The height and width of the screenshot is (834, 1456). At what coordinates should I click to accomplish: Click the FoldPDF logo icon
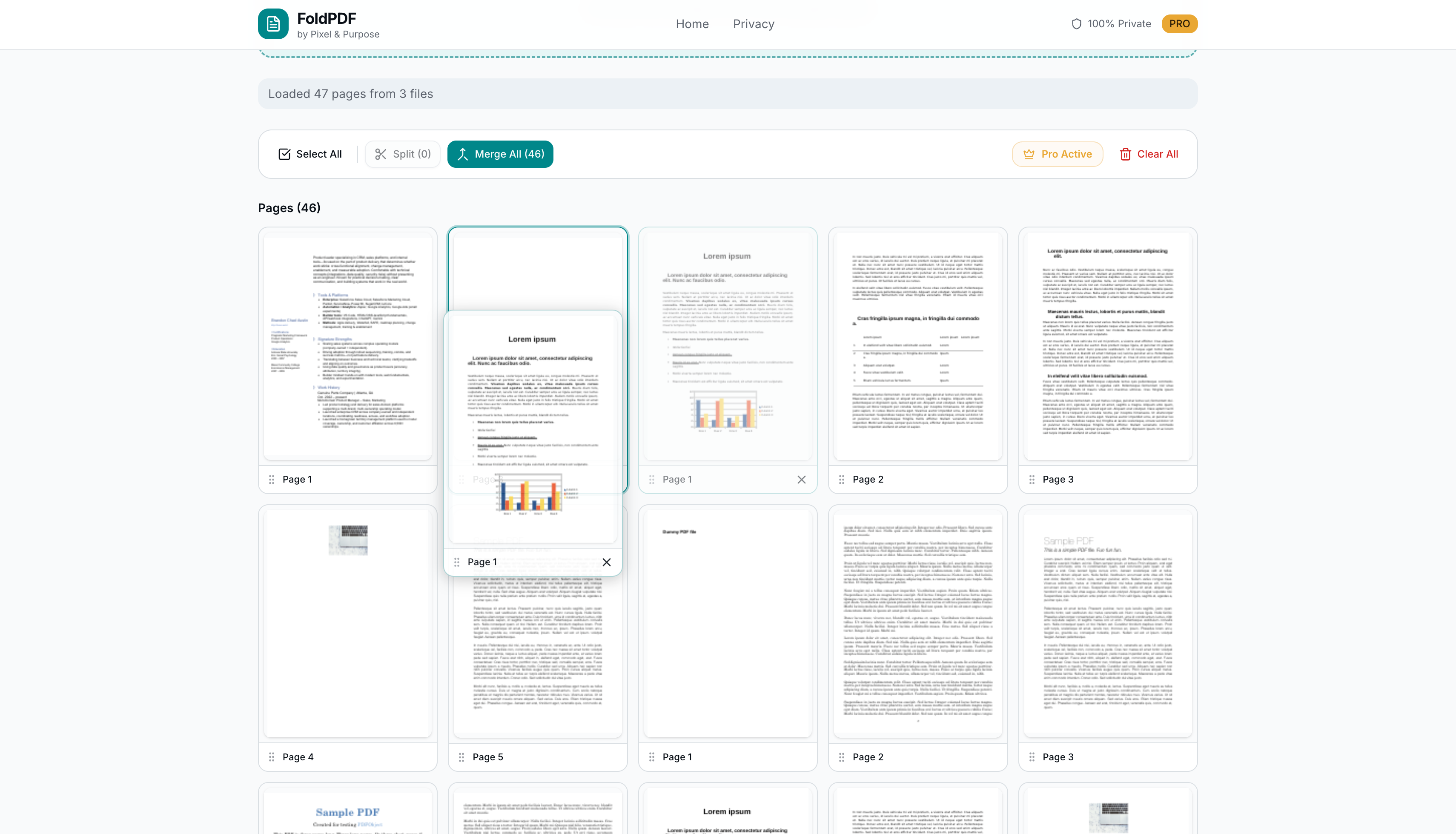[x=273, y=23]
